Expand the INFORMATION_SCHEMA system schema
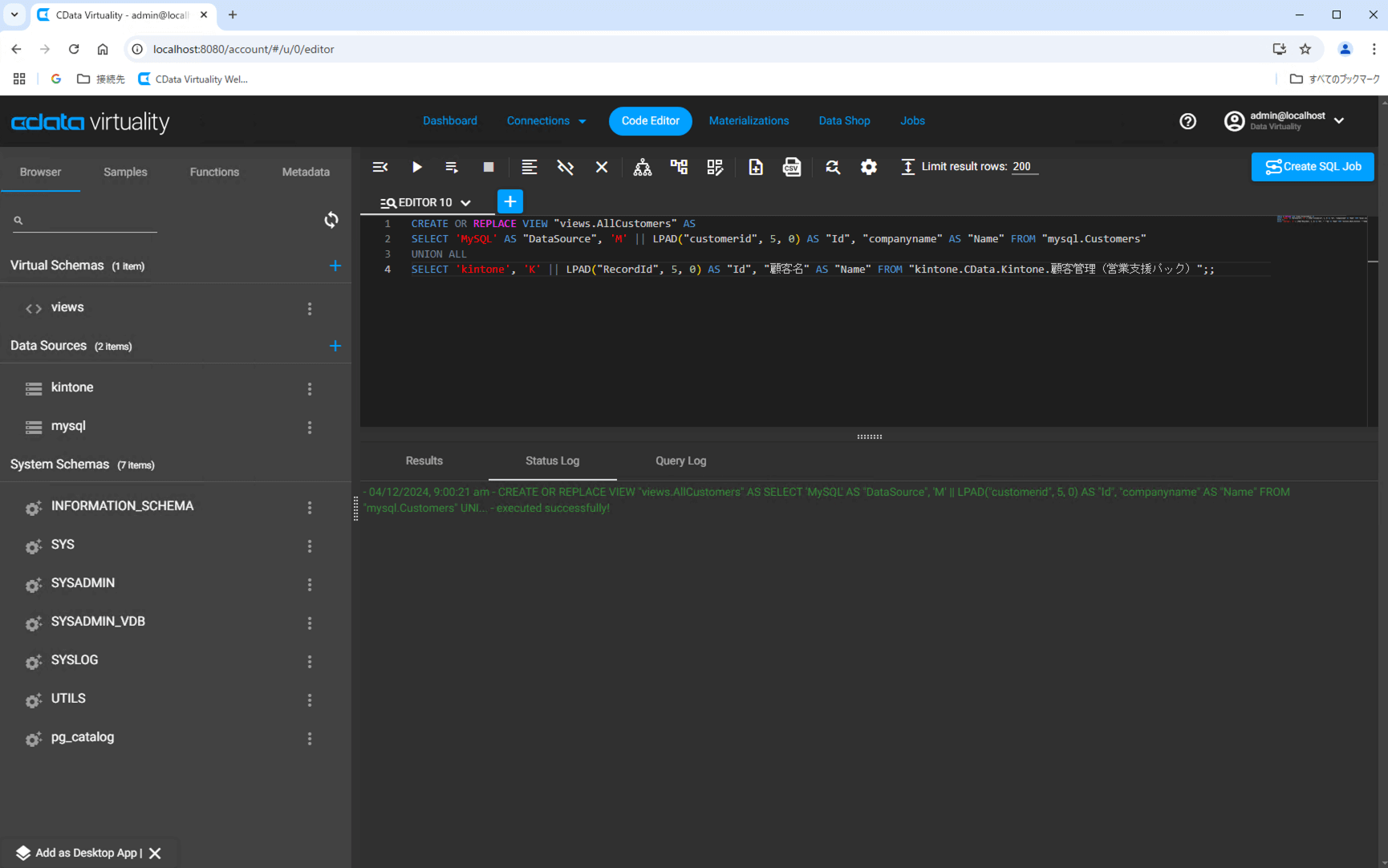This screenshot has width=1388, height=868. pos(122,506)
